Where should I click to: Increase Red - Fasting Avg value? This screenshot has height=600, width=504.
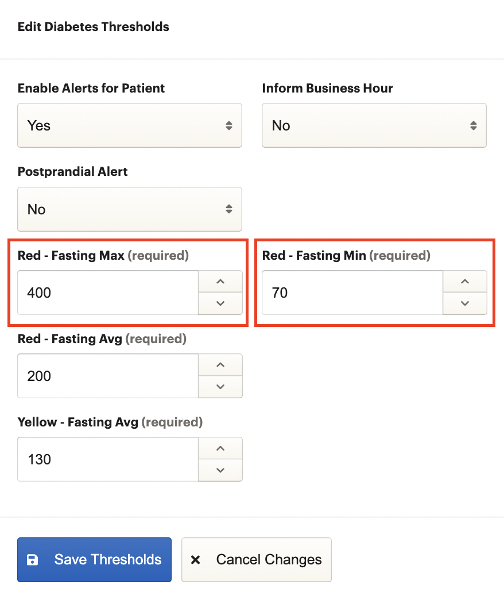pos(220,365)
